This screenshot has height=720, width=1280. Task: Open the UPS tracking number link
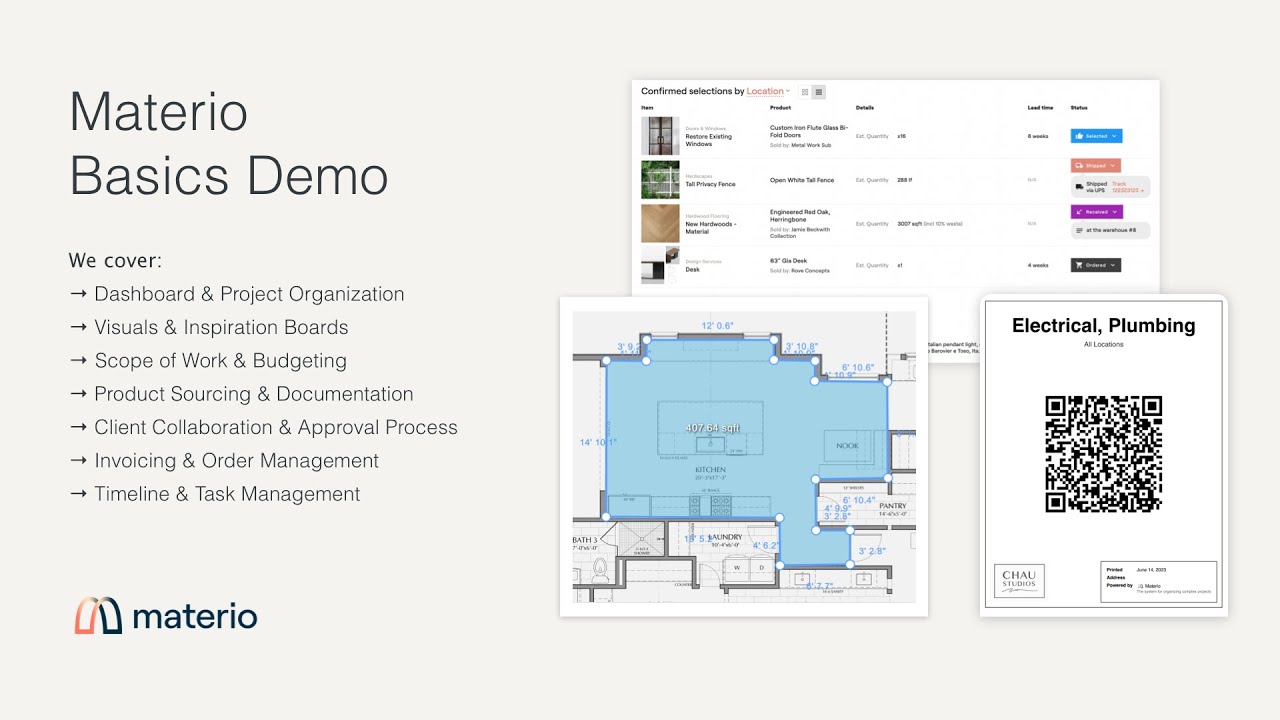(1128, 187)
